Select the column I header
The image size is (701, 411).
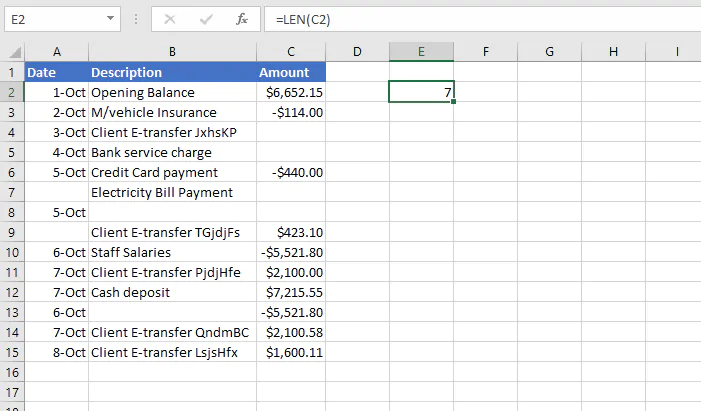click(677, 51)
